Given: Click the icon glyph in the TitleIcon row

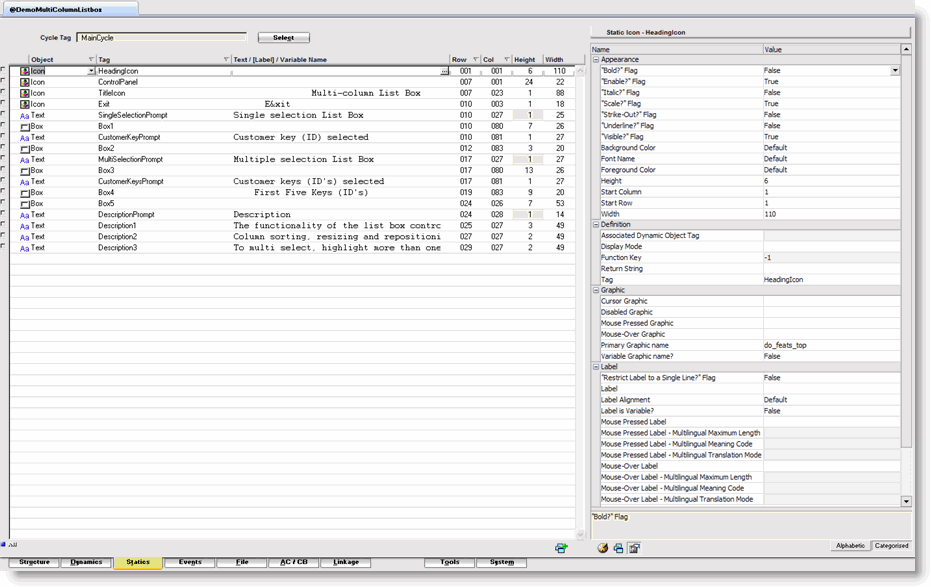Looking at the screenshot, I should 24,93.
